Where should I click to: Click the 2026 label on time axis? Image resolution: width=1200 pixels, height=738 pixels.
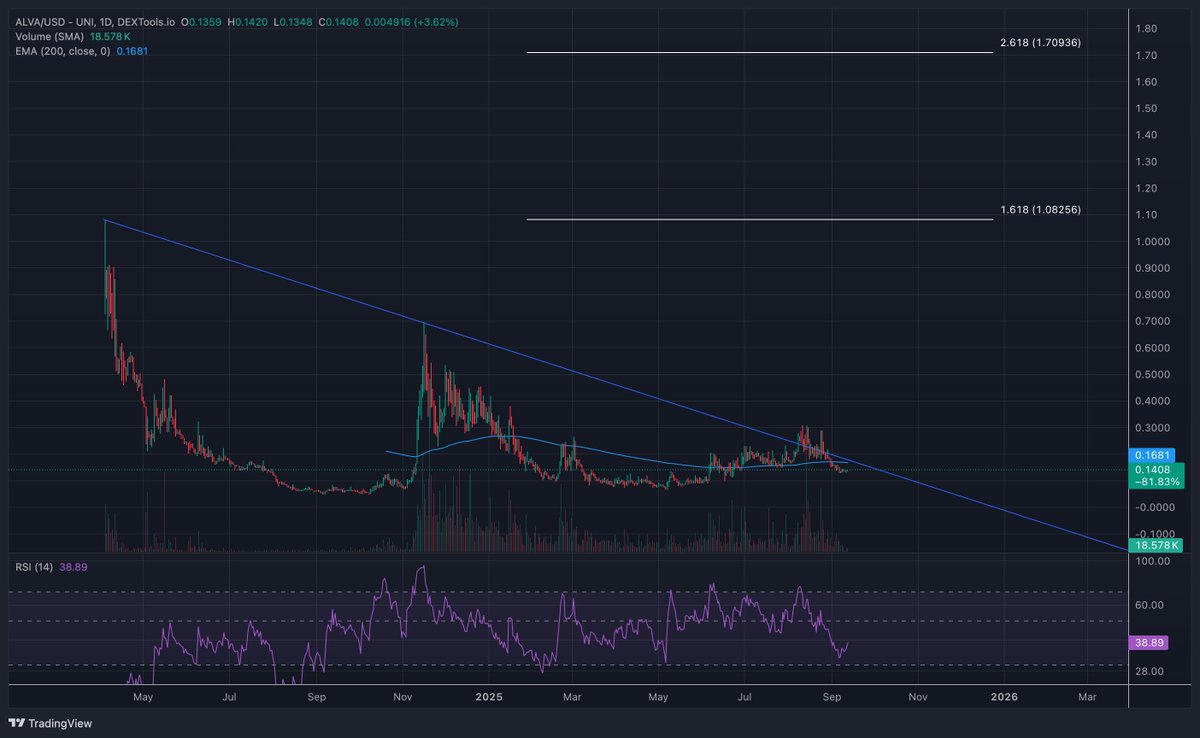pyautogui.click(x=1003, y=695)
